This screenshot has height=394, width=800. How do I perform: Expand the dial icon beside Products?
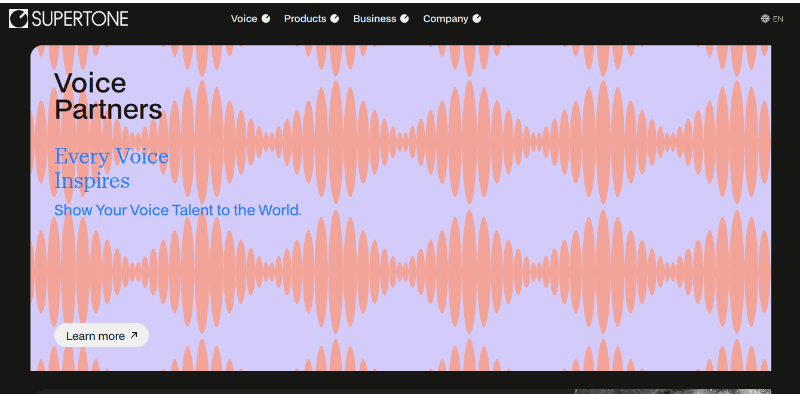coord(335,19)
